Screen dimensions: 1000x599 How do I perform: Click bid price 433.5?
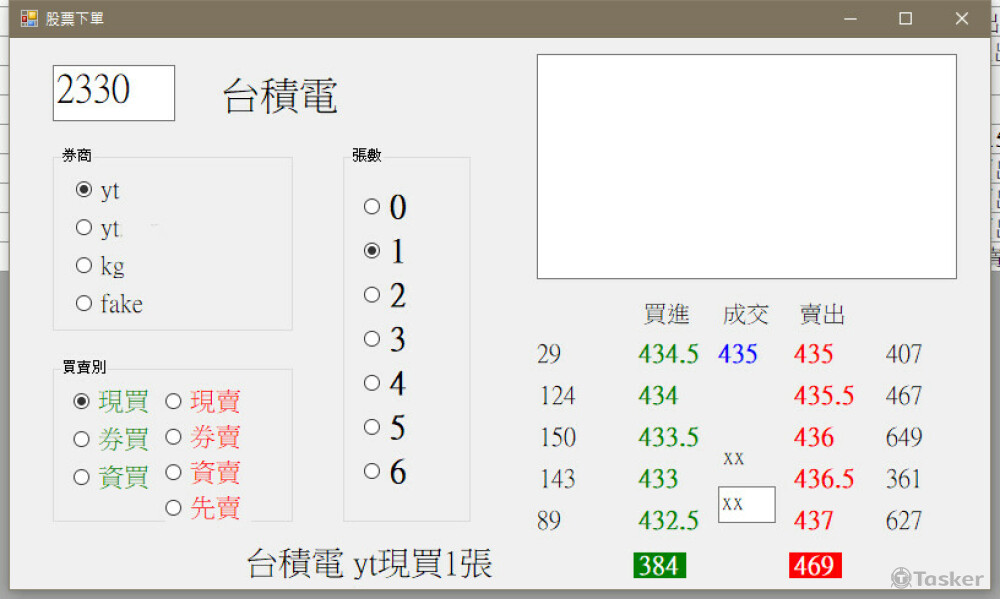(668, 437)
